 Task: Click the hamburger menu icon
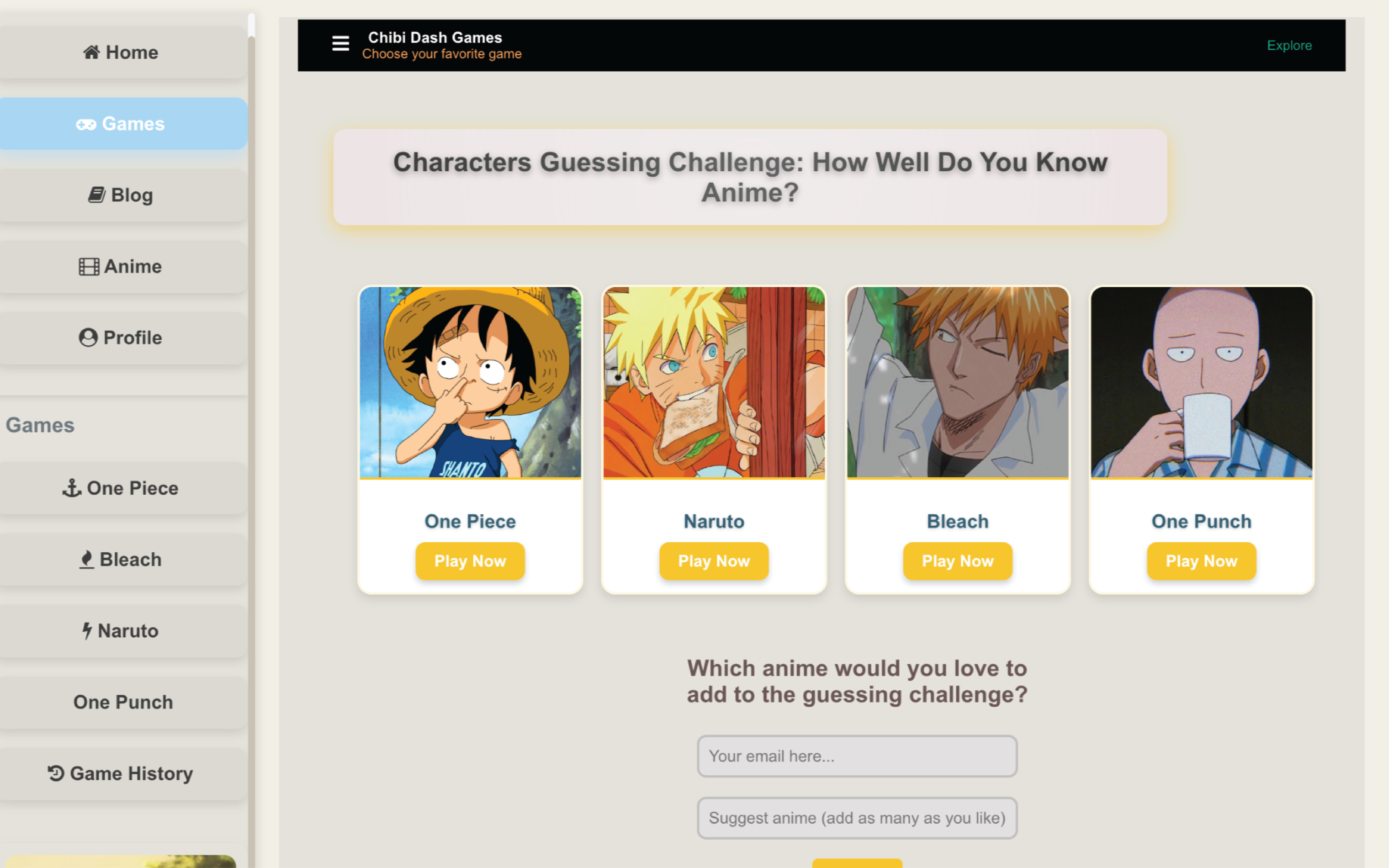click(340, 44)
